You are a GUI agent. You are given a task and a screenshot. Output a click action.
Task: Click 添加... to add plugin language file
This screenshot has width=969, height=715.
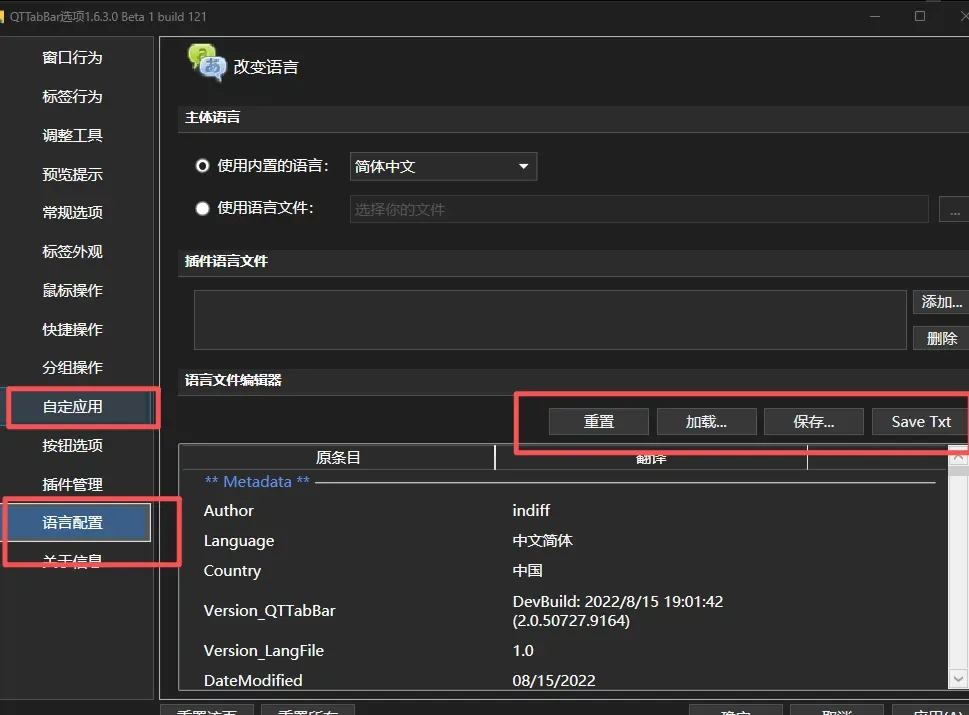click(x=941, y=302)
